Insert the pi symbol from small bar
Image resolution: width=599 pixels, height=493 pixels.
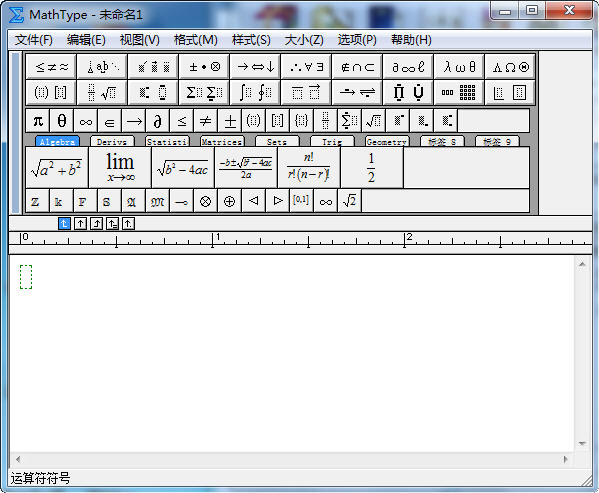pos(38,121)
